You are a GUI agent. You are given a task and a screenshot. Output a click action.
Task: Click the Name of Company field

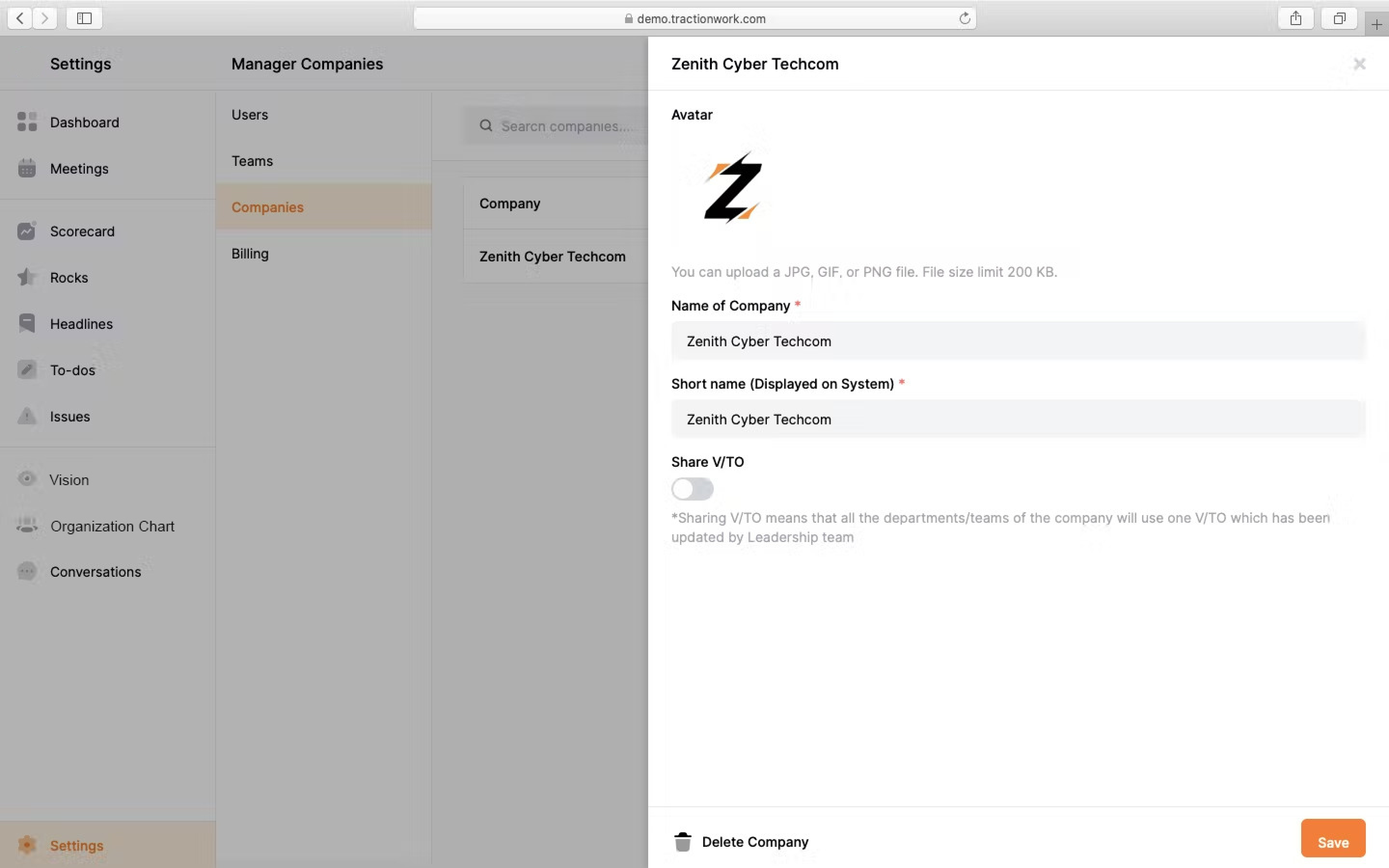tap(1018, 341)
